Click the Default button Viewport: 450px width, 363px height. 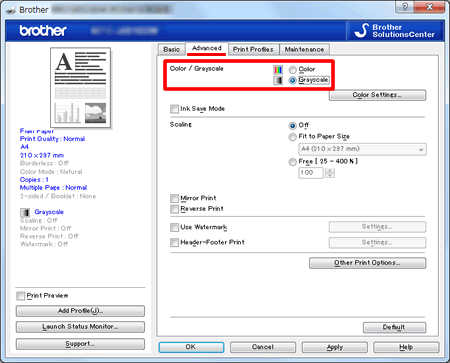pyautogui.click(x=394, y=327)
